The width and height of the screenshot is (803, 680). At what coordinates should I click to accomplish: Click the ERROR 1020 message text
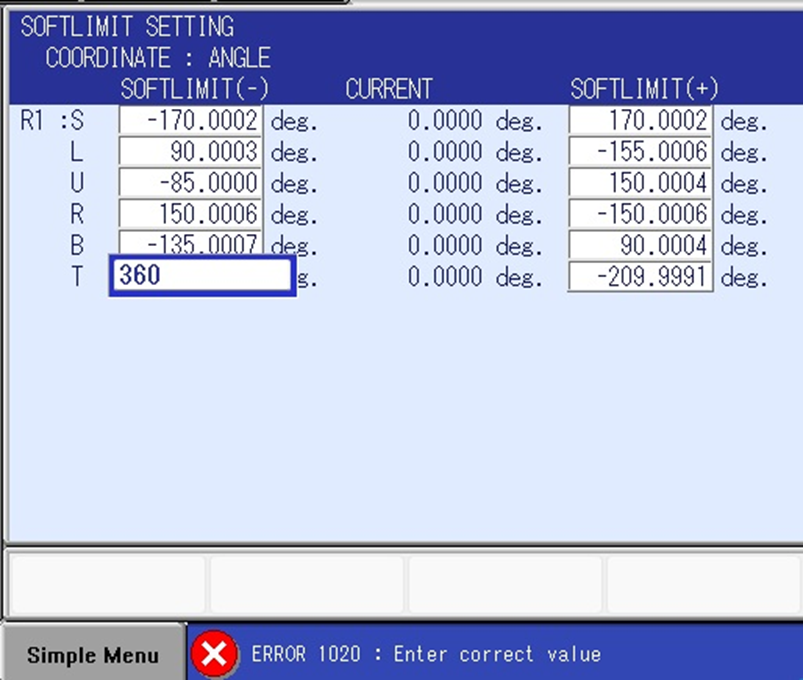(x=426, y=655)
